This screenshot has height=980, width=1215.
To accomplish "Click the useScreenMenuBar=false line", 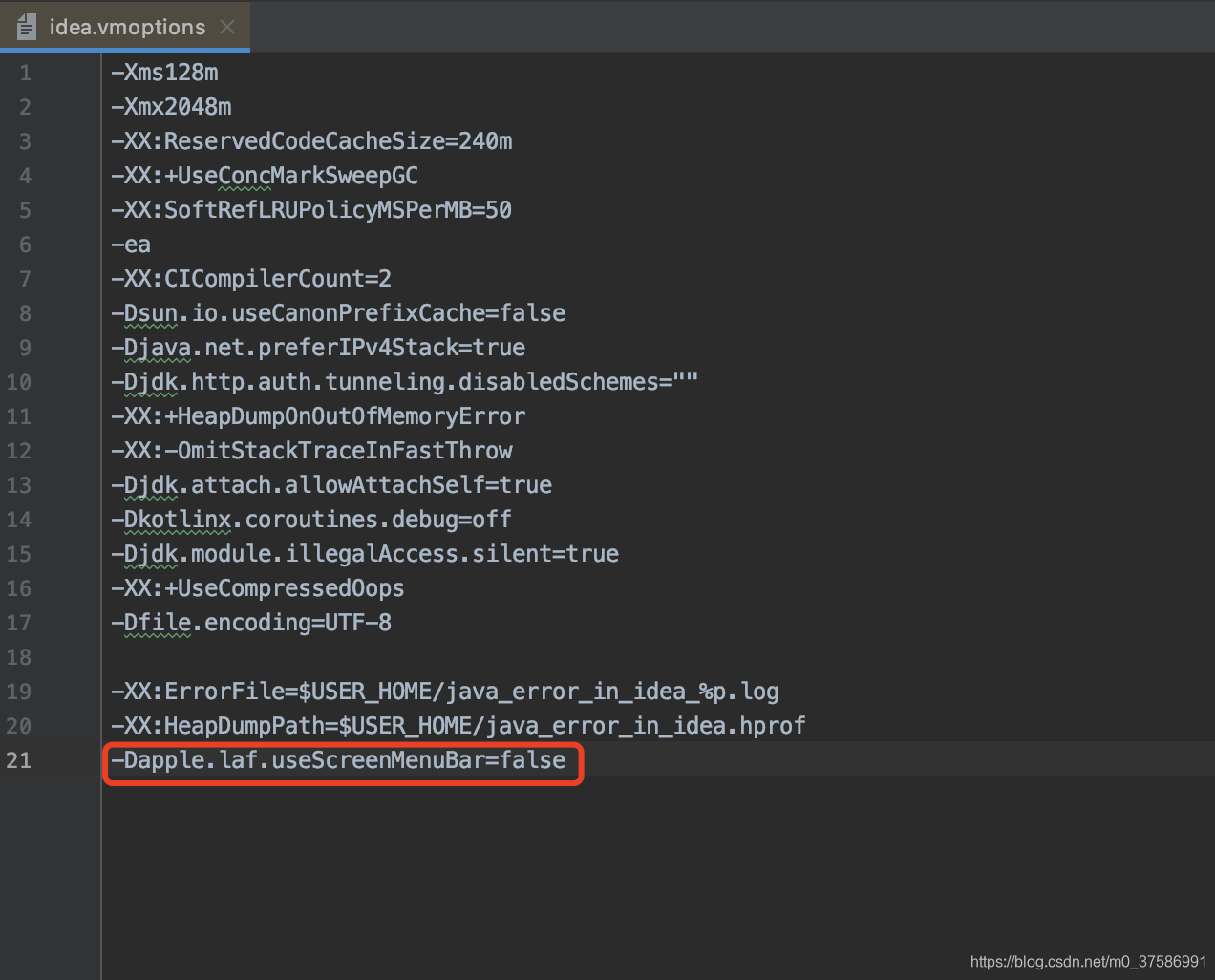I will click(338, 760).
